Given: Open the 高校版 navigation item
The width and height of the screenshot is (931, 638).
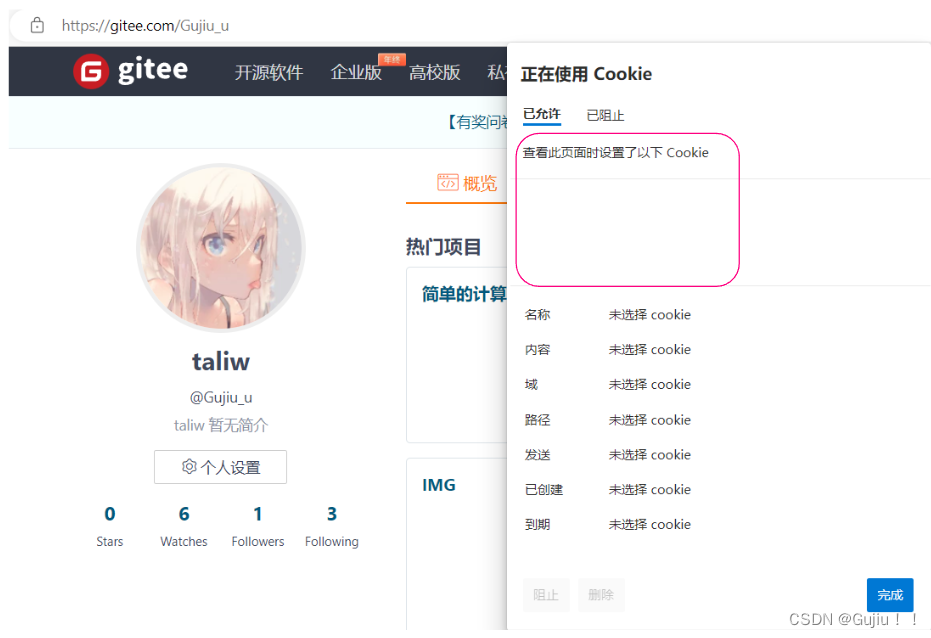Looking at the screenshot, I should pyautogui.click(x=434, y=72).
